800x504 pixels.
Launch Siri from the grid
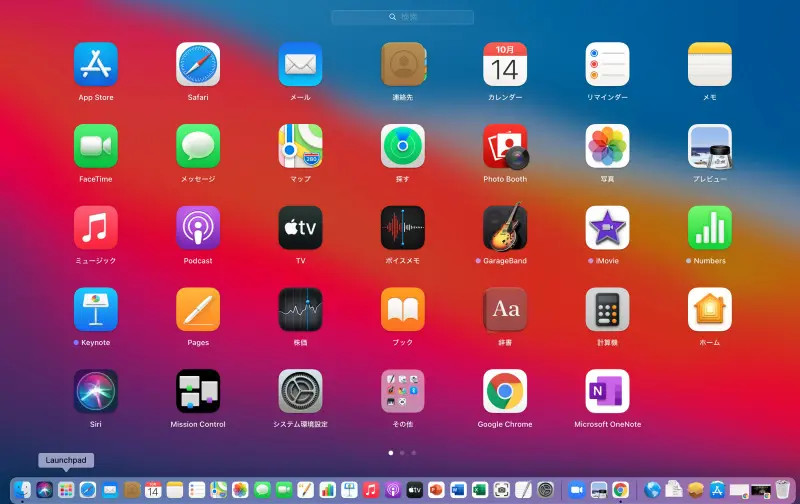[x=96, y=392]
